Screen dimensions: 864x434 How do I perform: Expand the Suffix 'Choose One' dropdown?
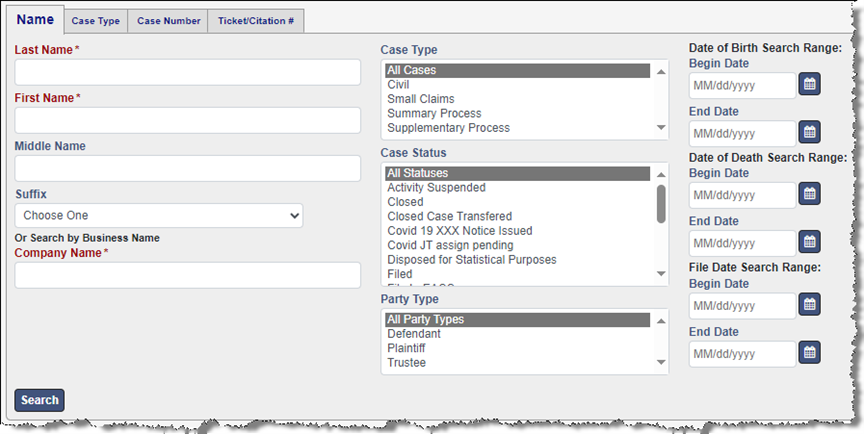(159, 215)
